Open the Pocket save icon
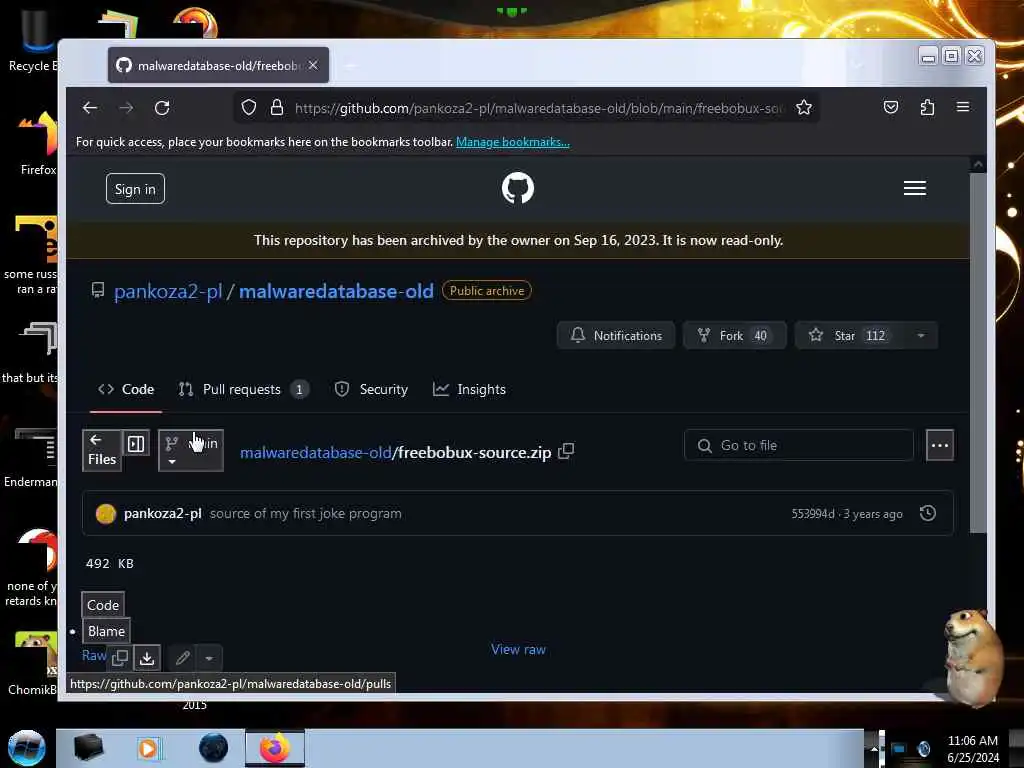The image size is (1024, 768). tap(891, 107)
